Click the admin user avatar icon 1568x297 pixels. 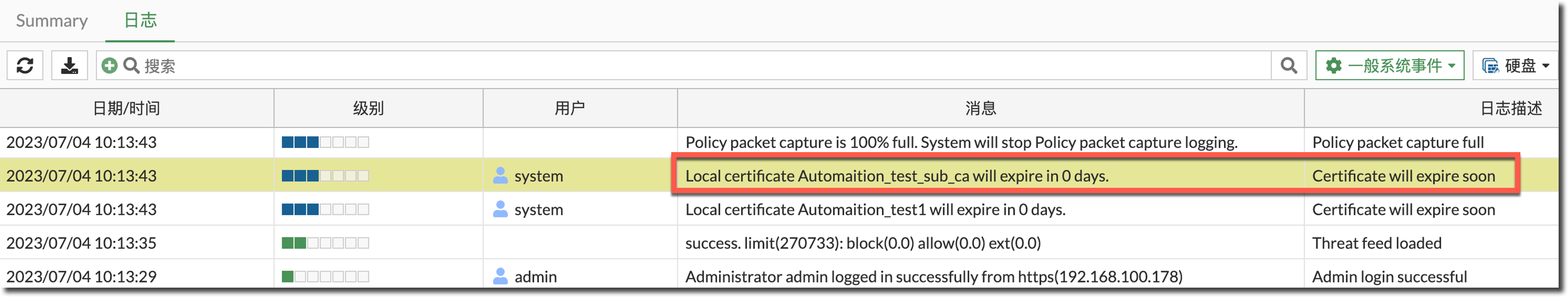click(x=500, y=276)
